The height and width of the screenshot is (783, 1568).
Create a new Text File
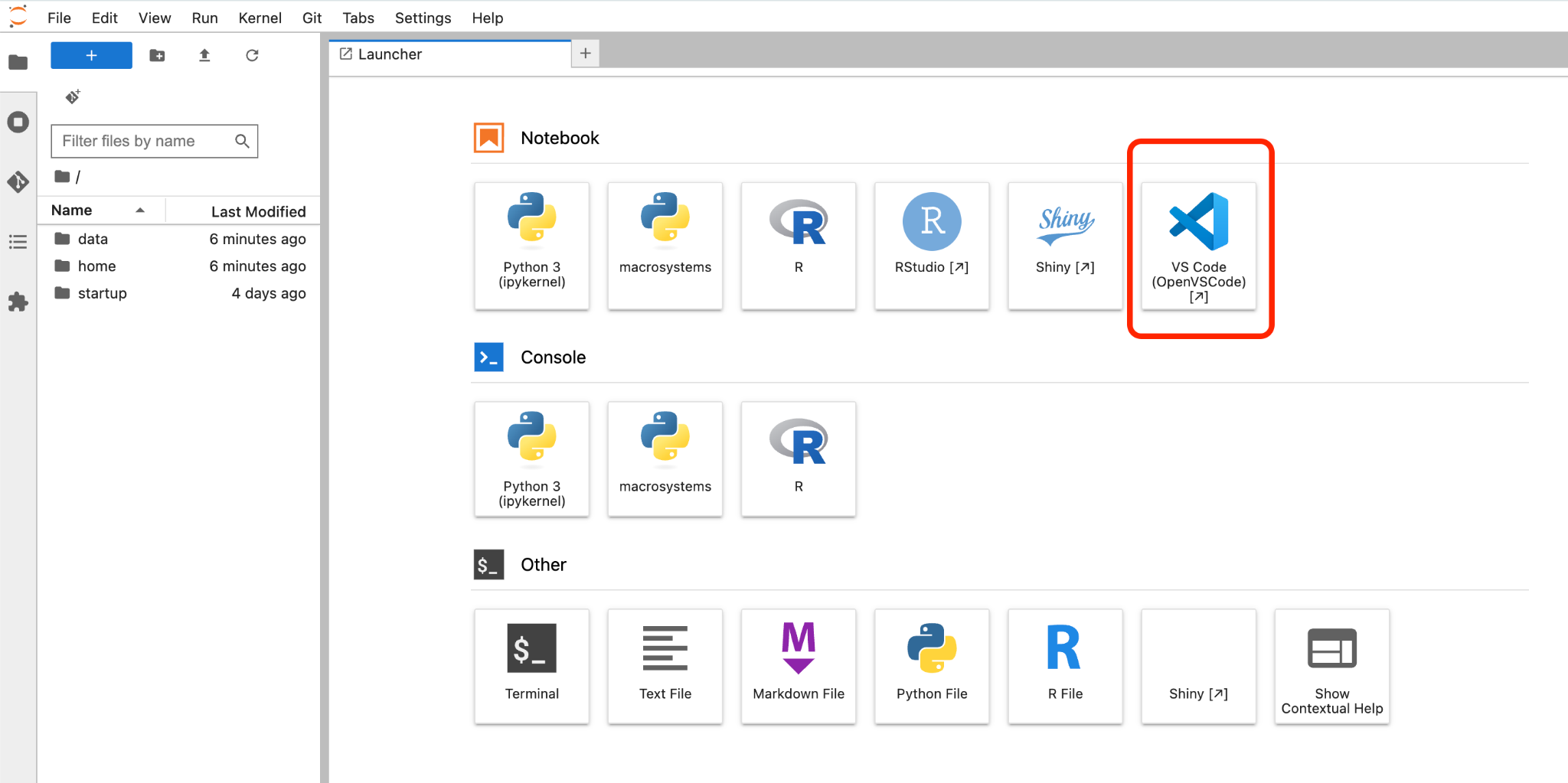[665, 667]
